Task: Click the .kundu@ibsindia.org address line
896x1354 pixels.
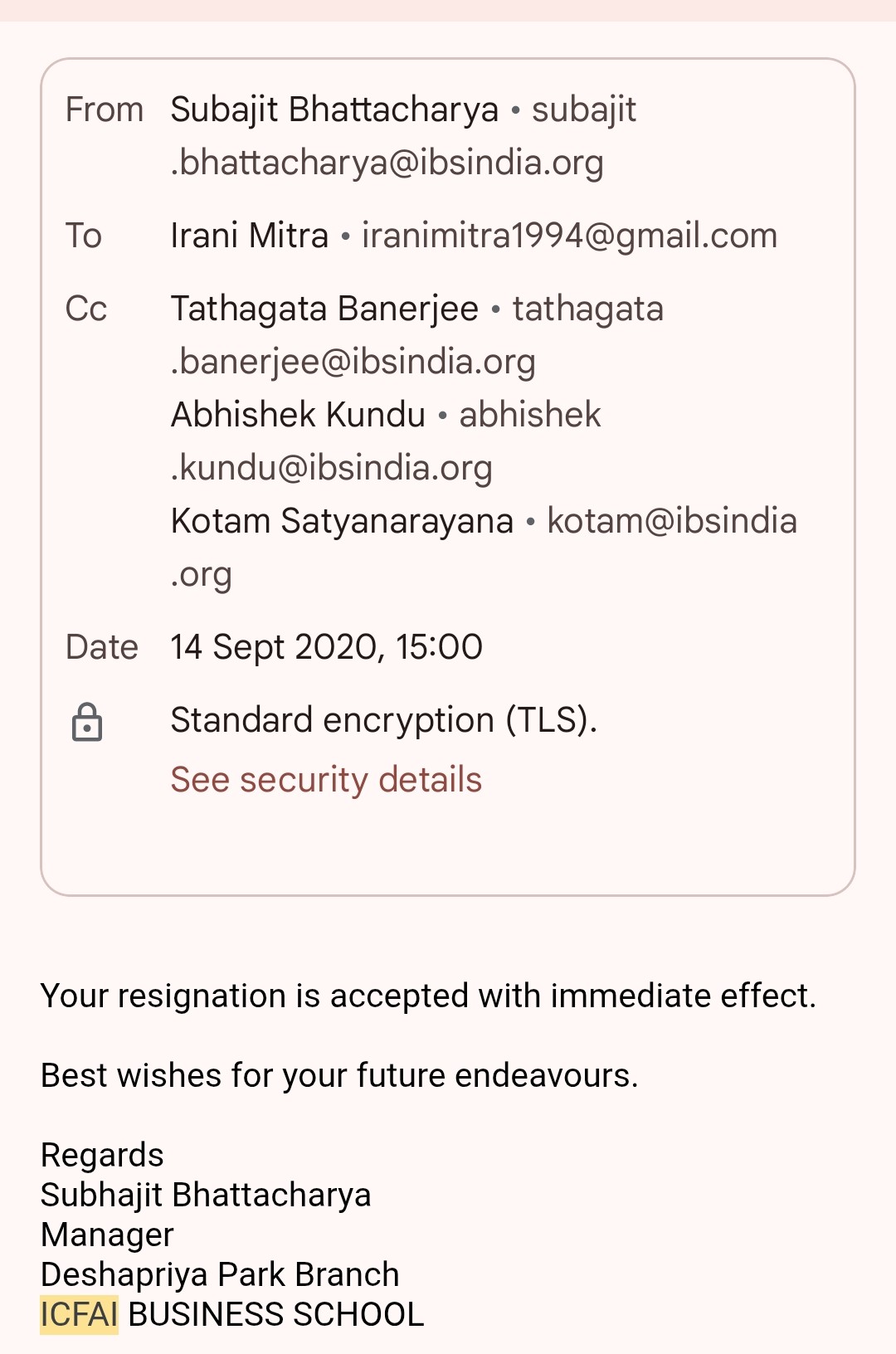Action: point(331,468)
